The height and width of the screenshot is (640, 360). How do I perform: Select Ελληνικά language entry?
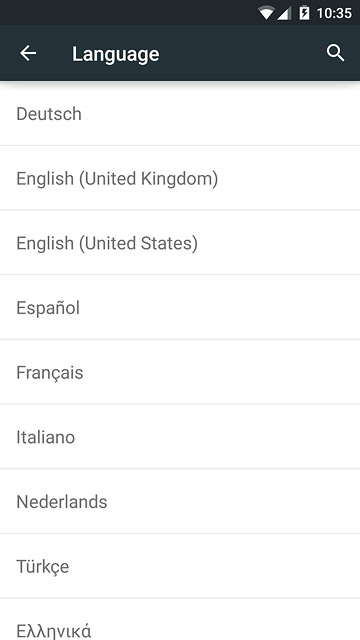click(180, 620)
